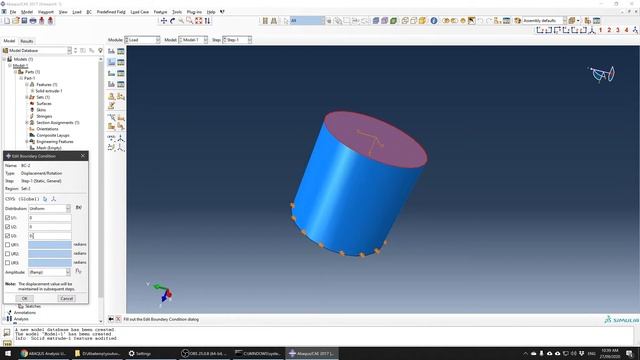This screenshot has height=360, width=640.
Task: Open the Load Manager icon
Action: click(121, 51)
